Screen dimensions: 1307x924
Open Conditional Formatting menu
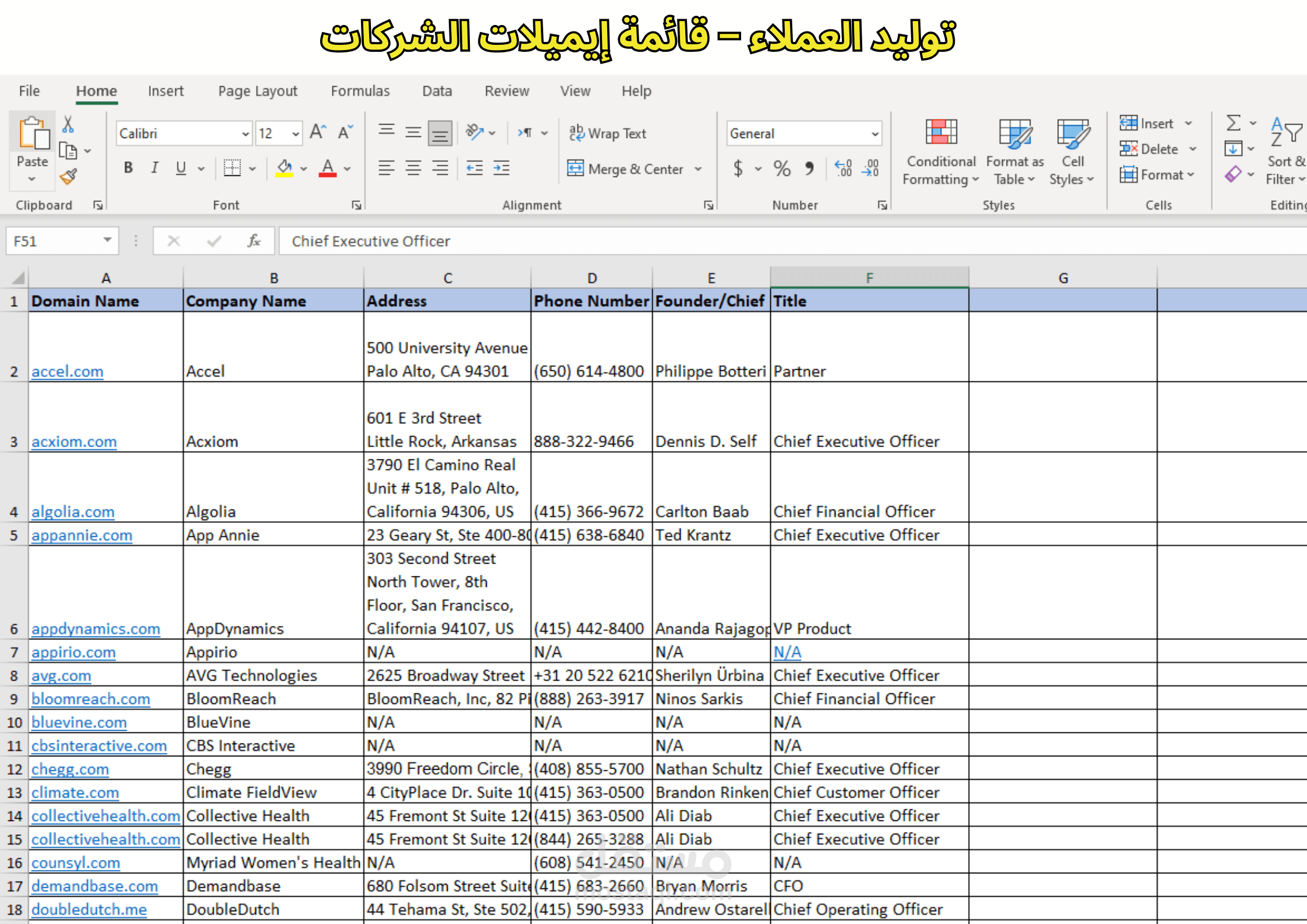[x=941, y=151]
